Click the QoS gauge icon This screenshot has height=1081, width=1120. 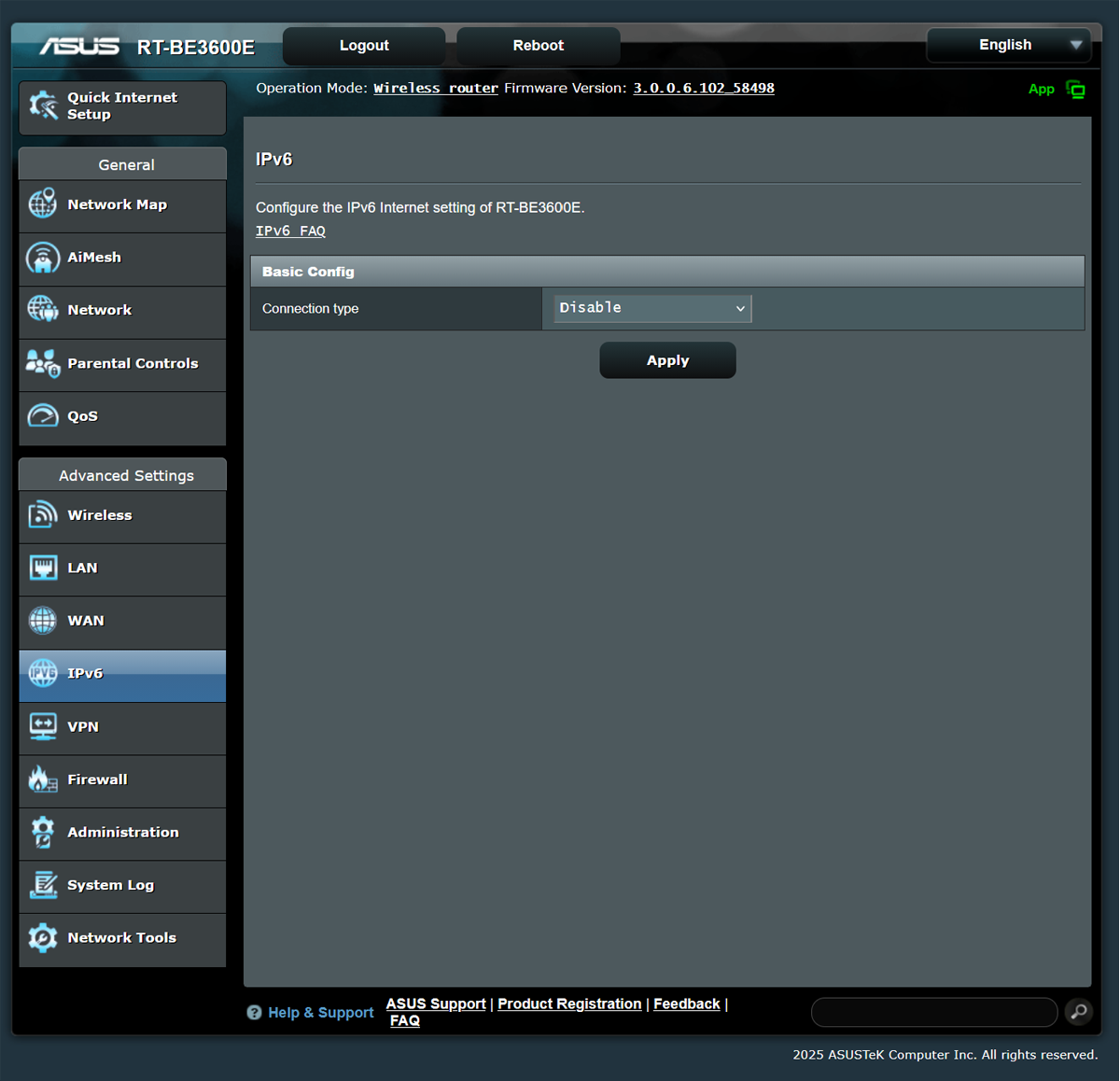click(x=43, y=415)
